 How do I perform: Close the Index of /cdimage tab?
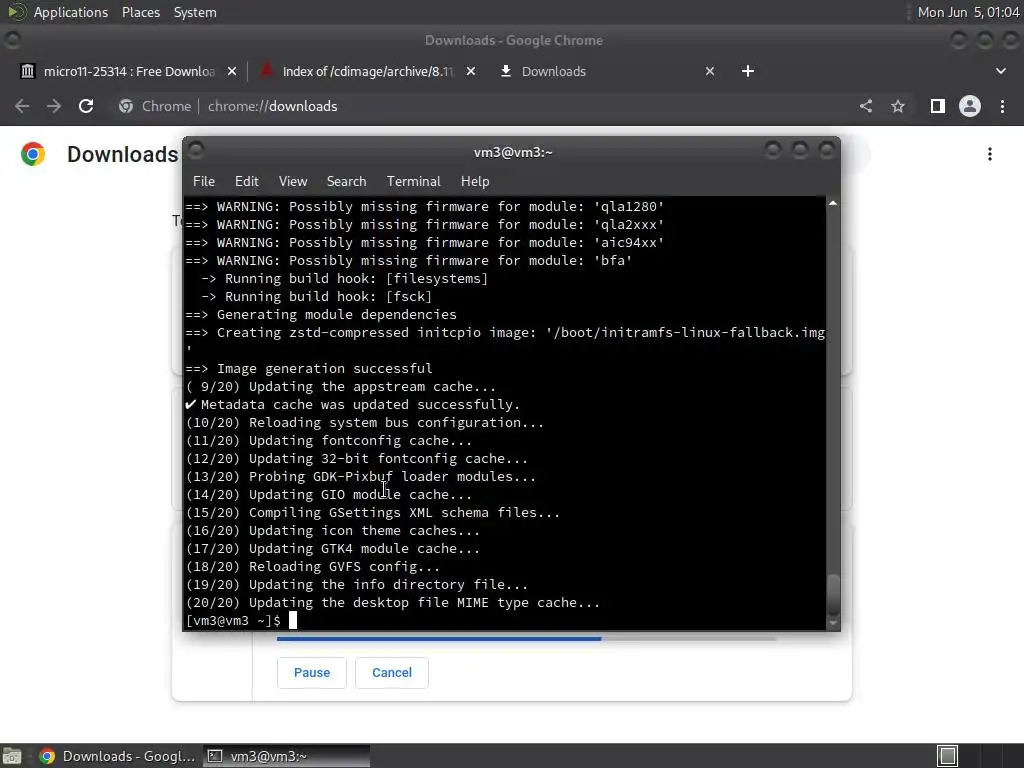coord(471,71)
